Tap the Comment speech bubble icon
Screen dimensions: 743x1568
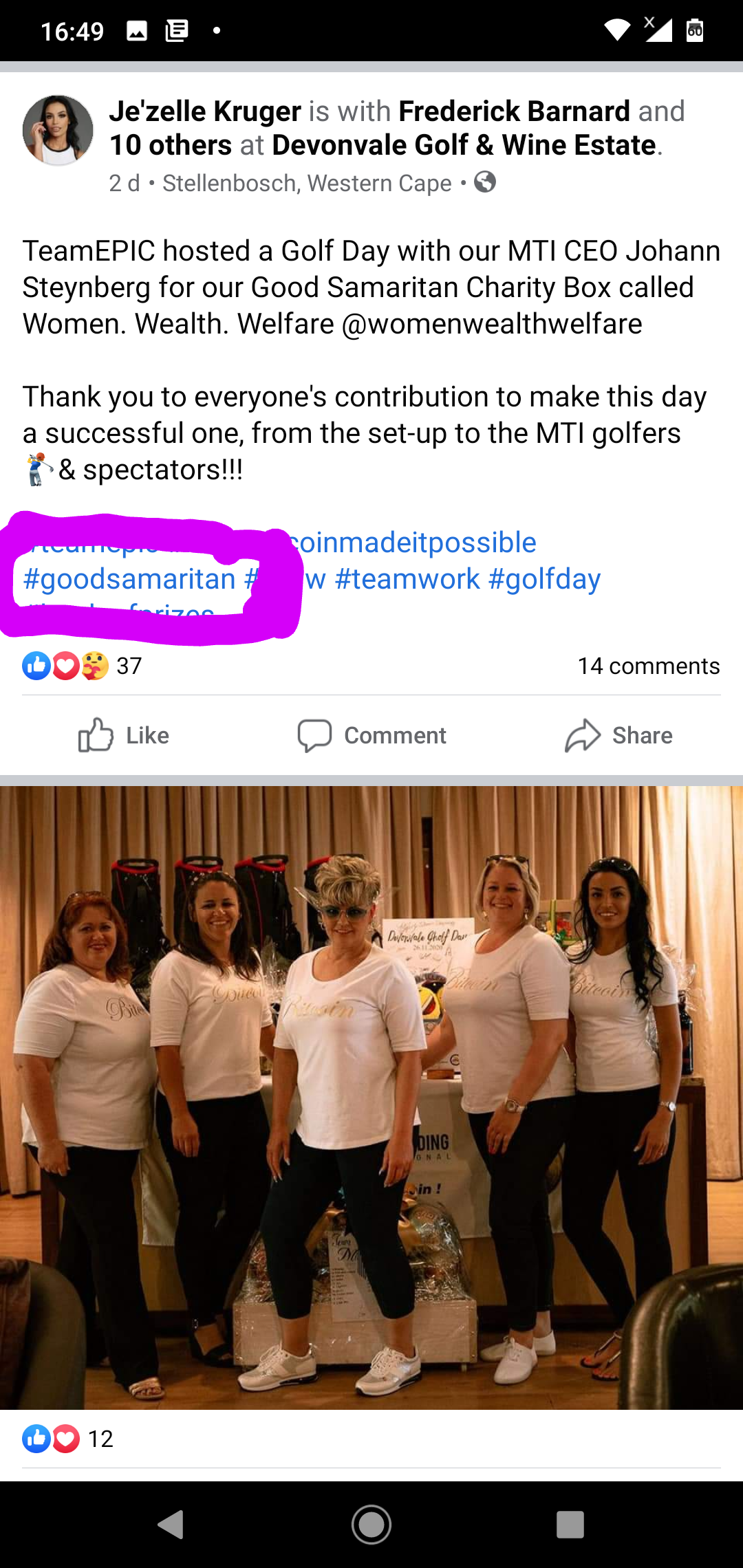[x=314, y=736]
